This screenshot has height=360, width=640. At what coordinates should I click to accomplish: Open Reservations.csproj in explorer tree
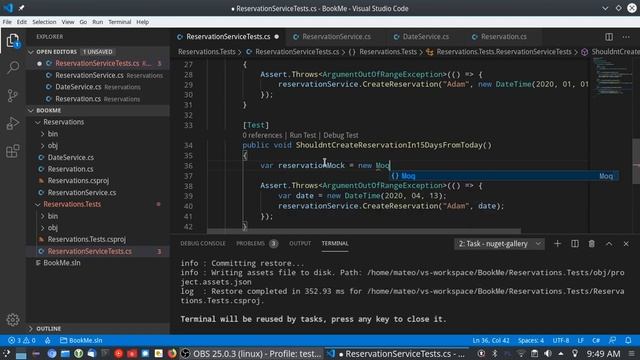click(x=98, y=180)
